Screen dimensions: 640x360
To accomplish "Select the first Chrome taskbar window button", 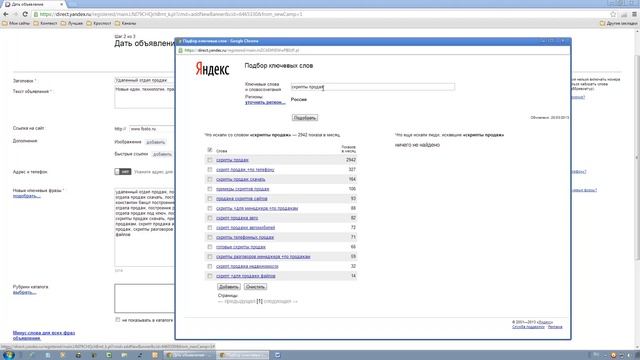I will 189,355.
